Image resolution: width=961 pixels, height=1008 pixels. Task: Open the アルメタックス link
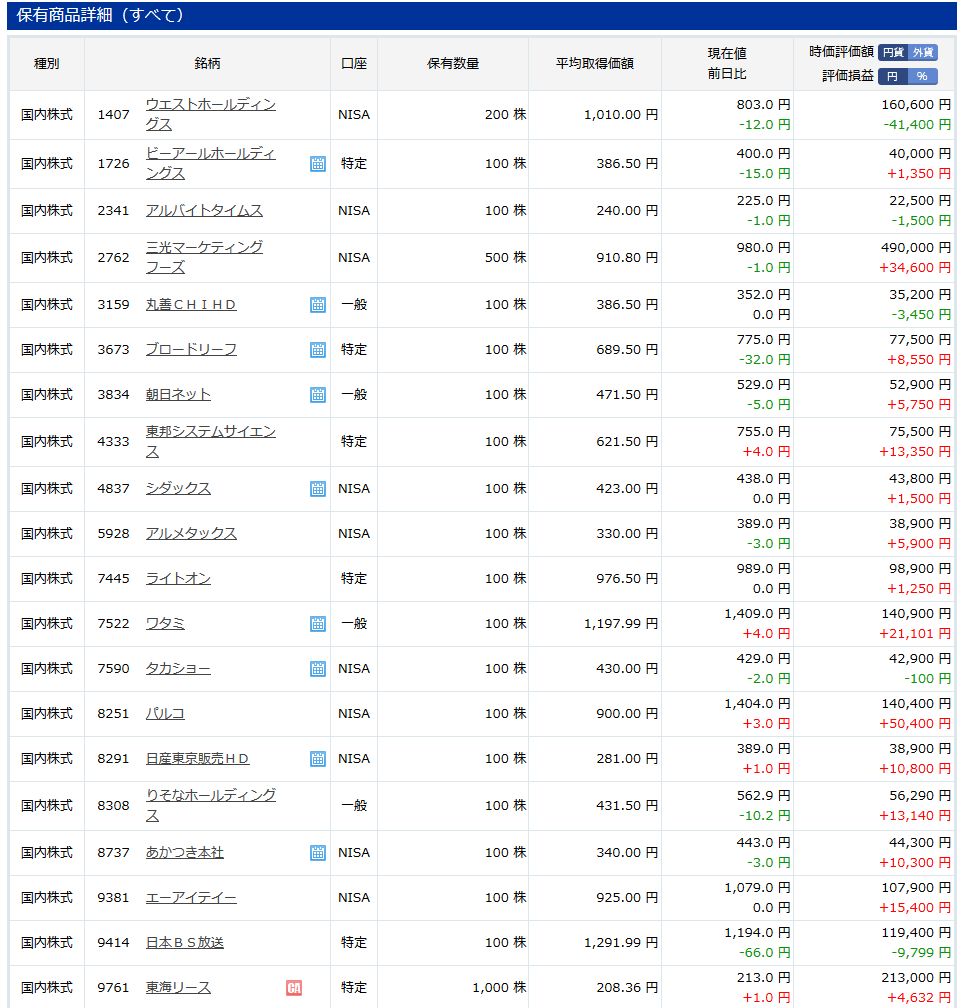click(191, 534)
